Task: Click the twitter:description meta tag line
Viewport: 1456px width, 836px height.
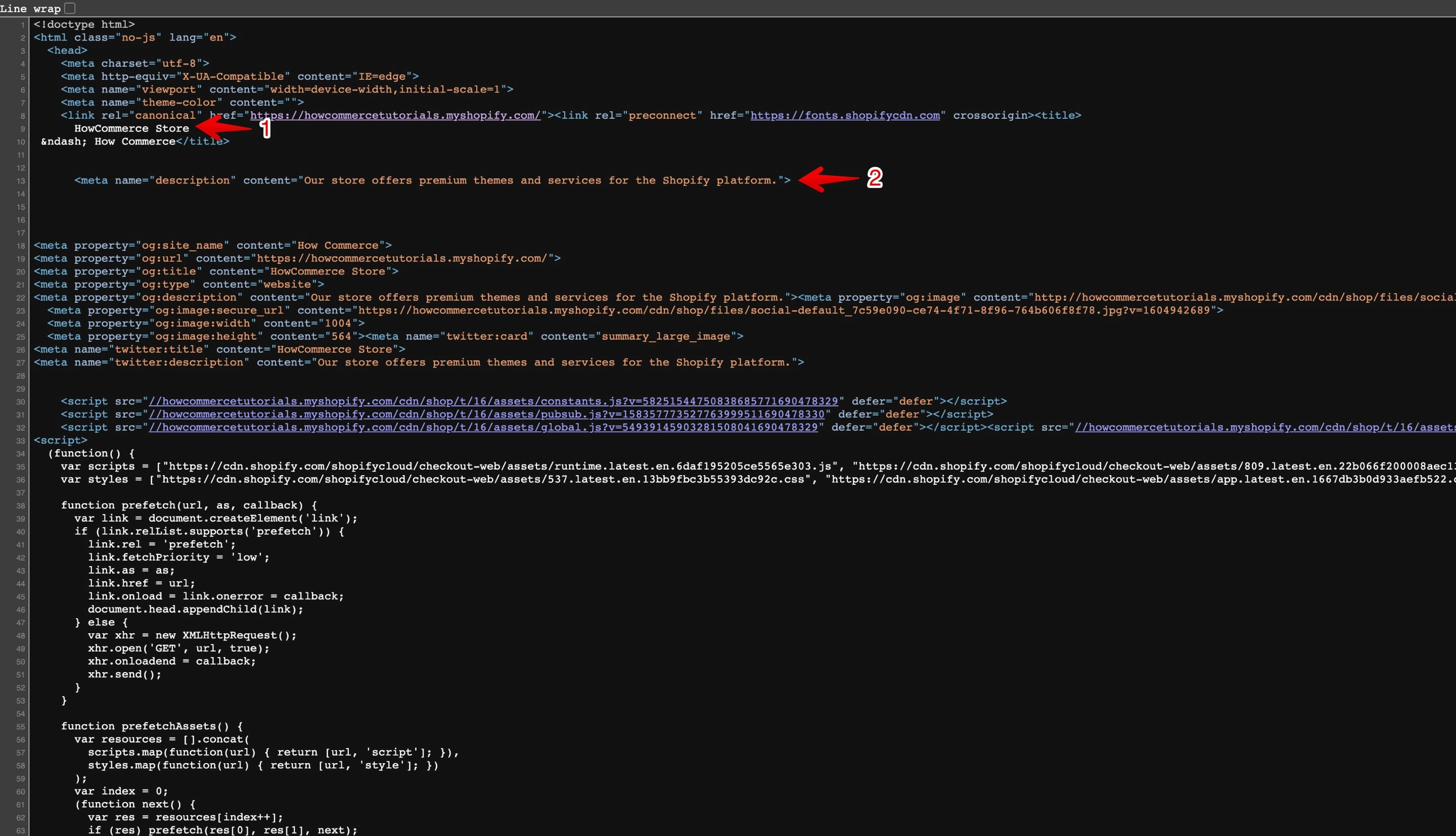Action: point(419,362)
